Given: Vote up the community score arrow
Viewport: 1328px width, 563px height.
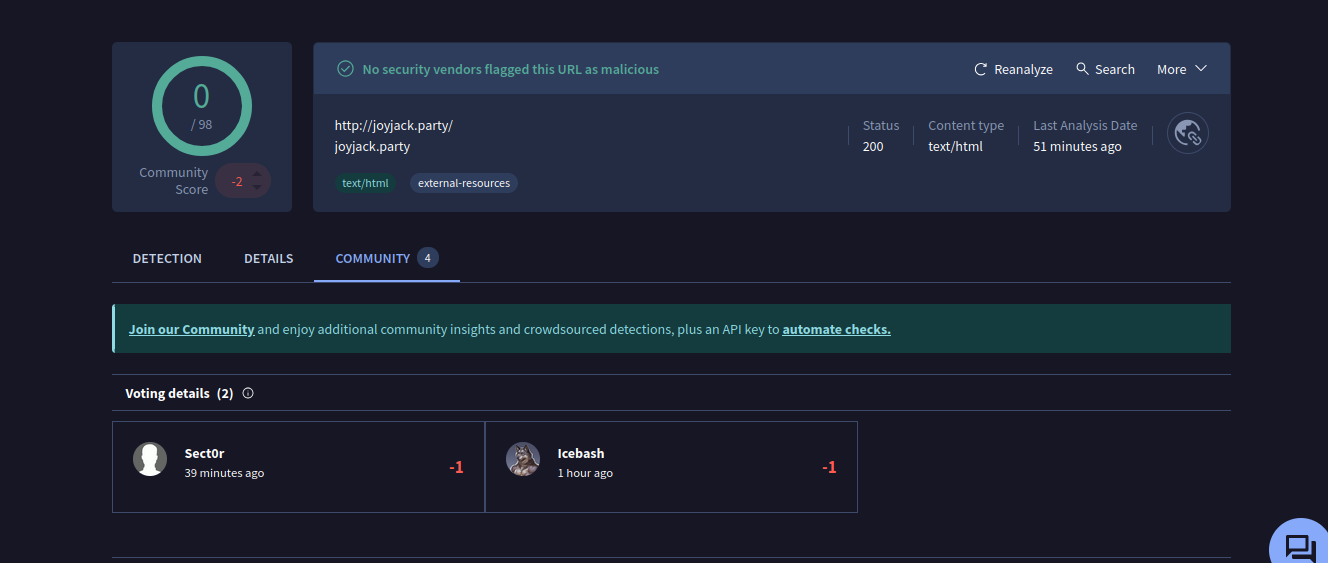Looking at the screenshot, I should (257, 174).
